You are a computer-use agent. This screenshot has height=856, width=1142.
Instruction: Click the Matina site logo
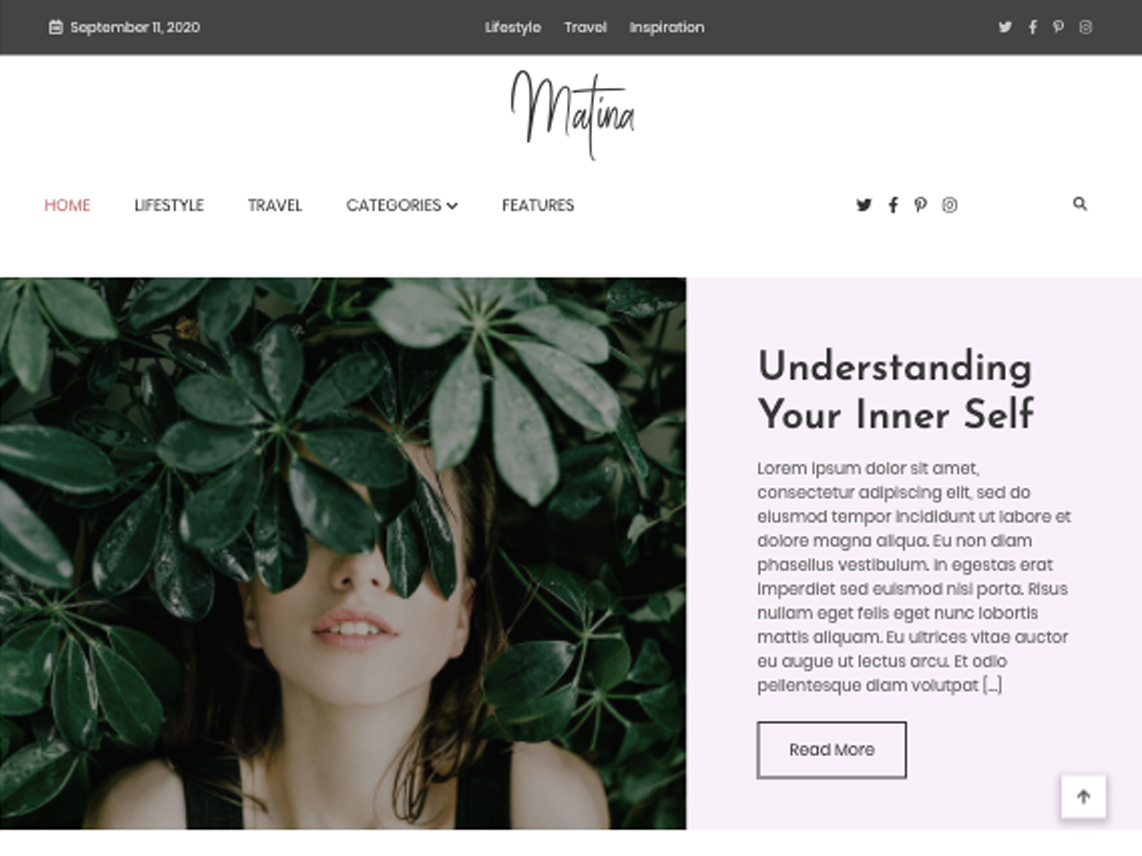click(x=572, y=114)
